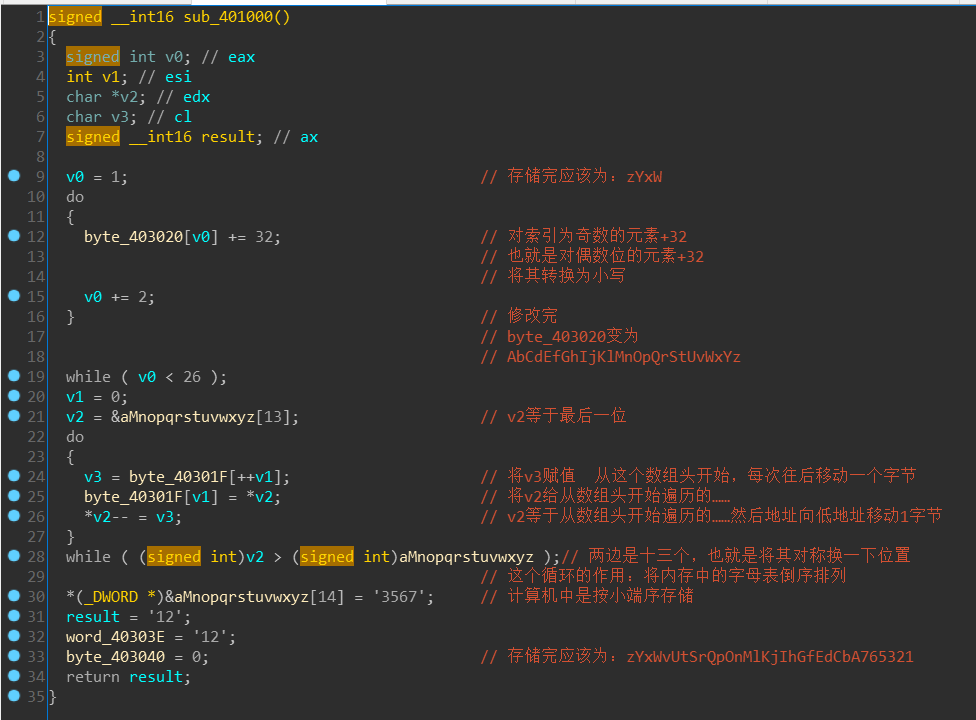Click the number 26 in while condition

192,376
